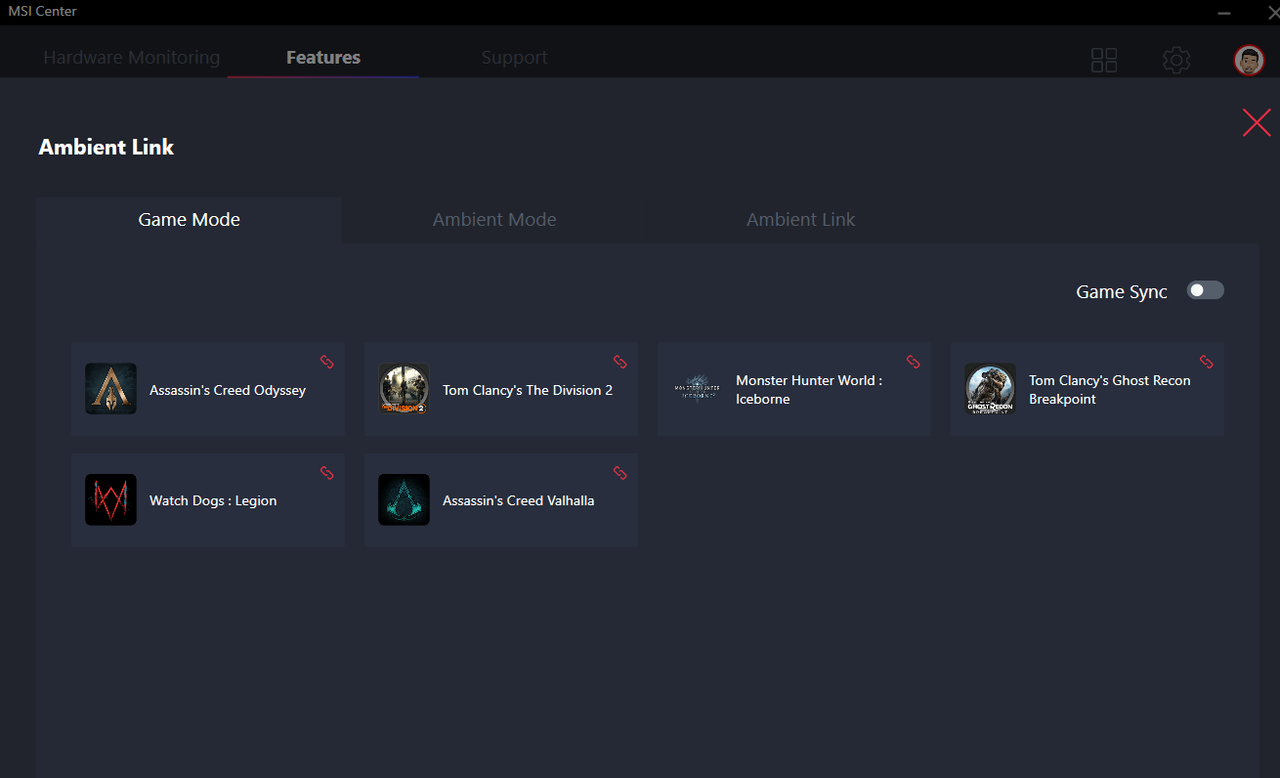Click the link icon on Assassin's Creed Odyssey card
This screenshot has width=1280, height=778.
[x=327, y=362]
